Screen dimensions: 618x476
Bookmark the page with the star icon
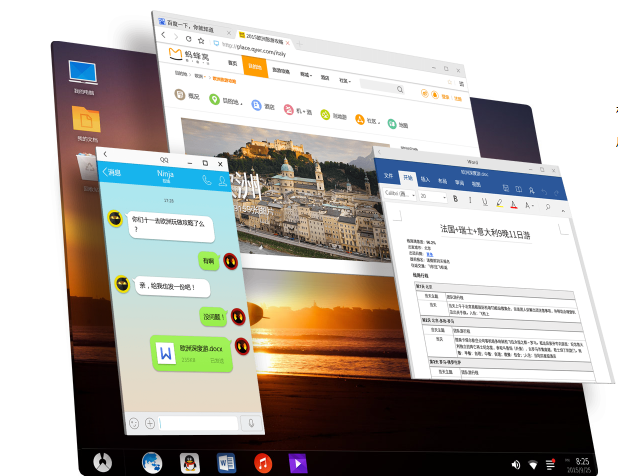tap(201, 41)
